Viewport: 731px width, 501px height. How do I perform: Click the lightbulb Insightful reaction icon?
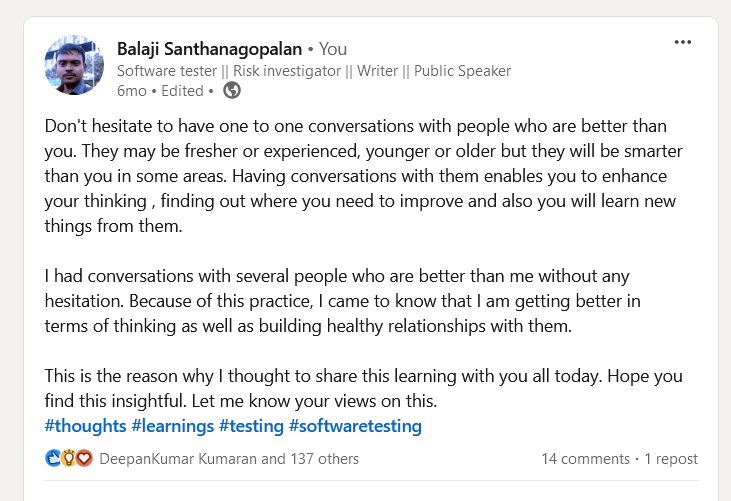[x=68, y=459]
